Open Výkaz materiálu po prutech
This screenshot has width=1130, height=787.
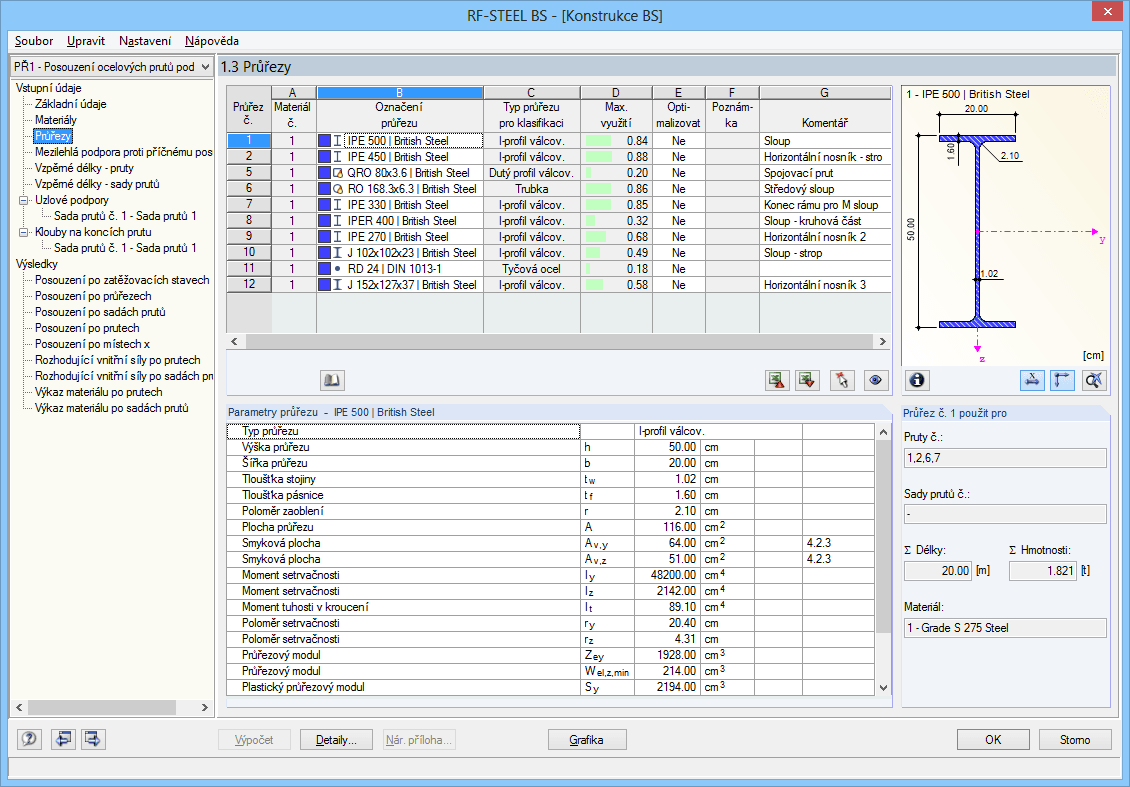coord(99,392)
